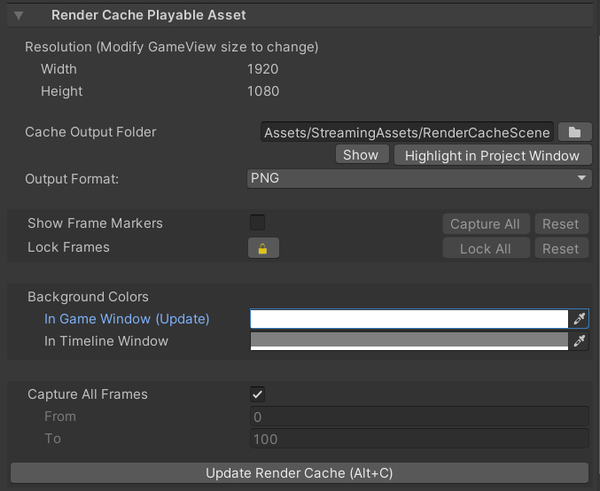600x491 pixels.
Task: Click the Lock All button
Action: point(485,248)
